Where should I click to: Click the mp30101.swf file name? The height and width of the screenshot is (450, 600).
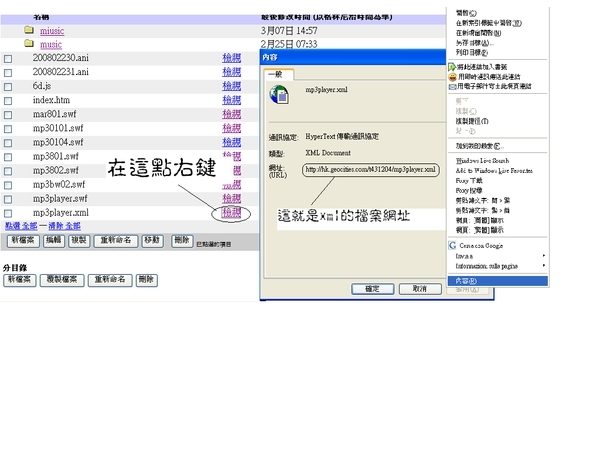click(x=58, y=128)
